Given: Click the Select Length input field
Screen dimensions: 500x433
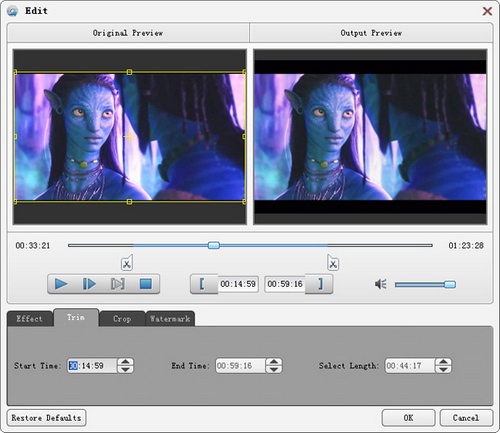Looking at the screenshot, I should [x=410, y=366].
